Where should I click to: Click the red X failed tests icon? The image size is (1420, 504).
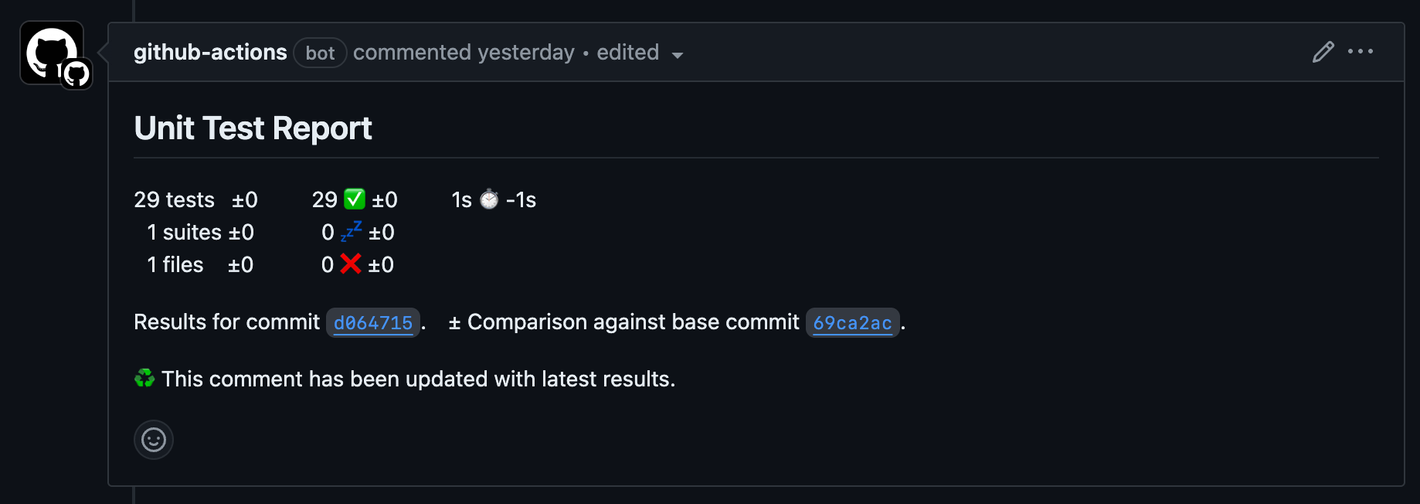click(x=350, y=264)
